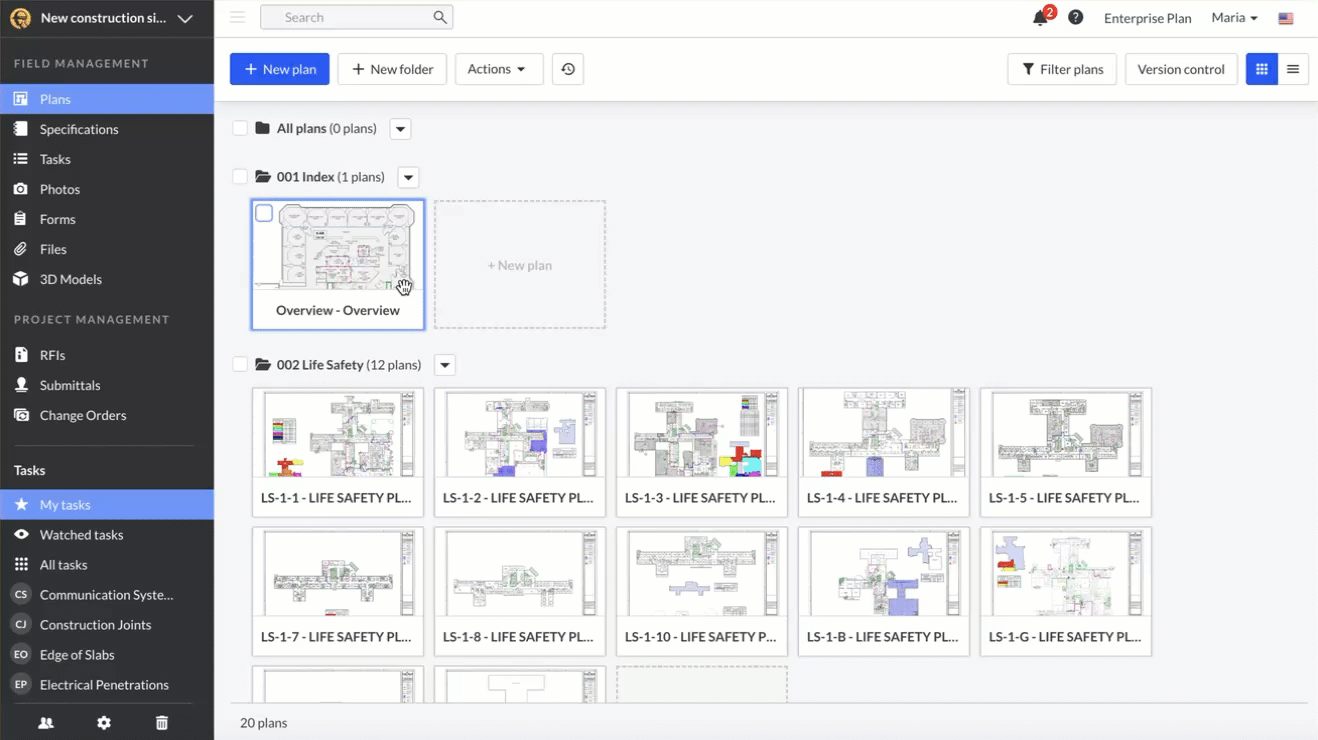Open the Actions dropdown

coord(499,69)
